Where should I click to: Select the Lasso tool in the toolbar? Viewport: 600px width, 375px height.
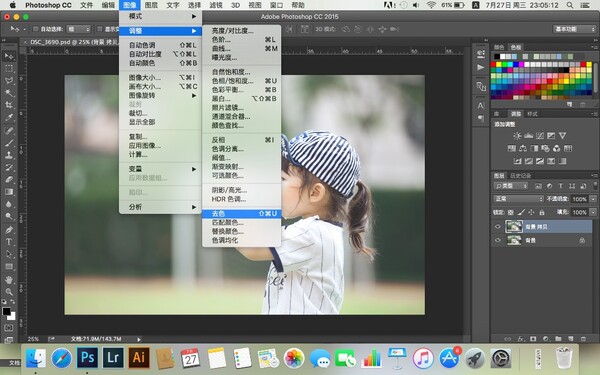9,80
